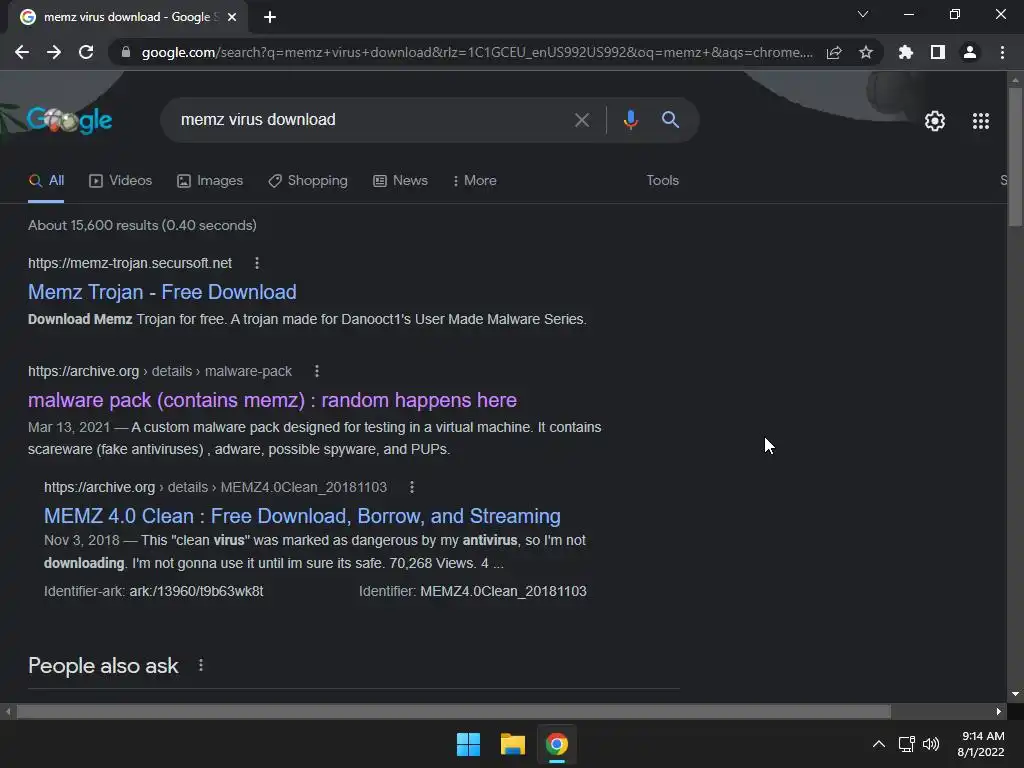This screenshot has width=1024, height=768.
Task: Clear the search box text
Action: coord(581,120)
